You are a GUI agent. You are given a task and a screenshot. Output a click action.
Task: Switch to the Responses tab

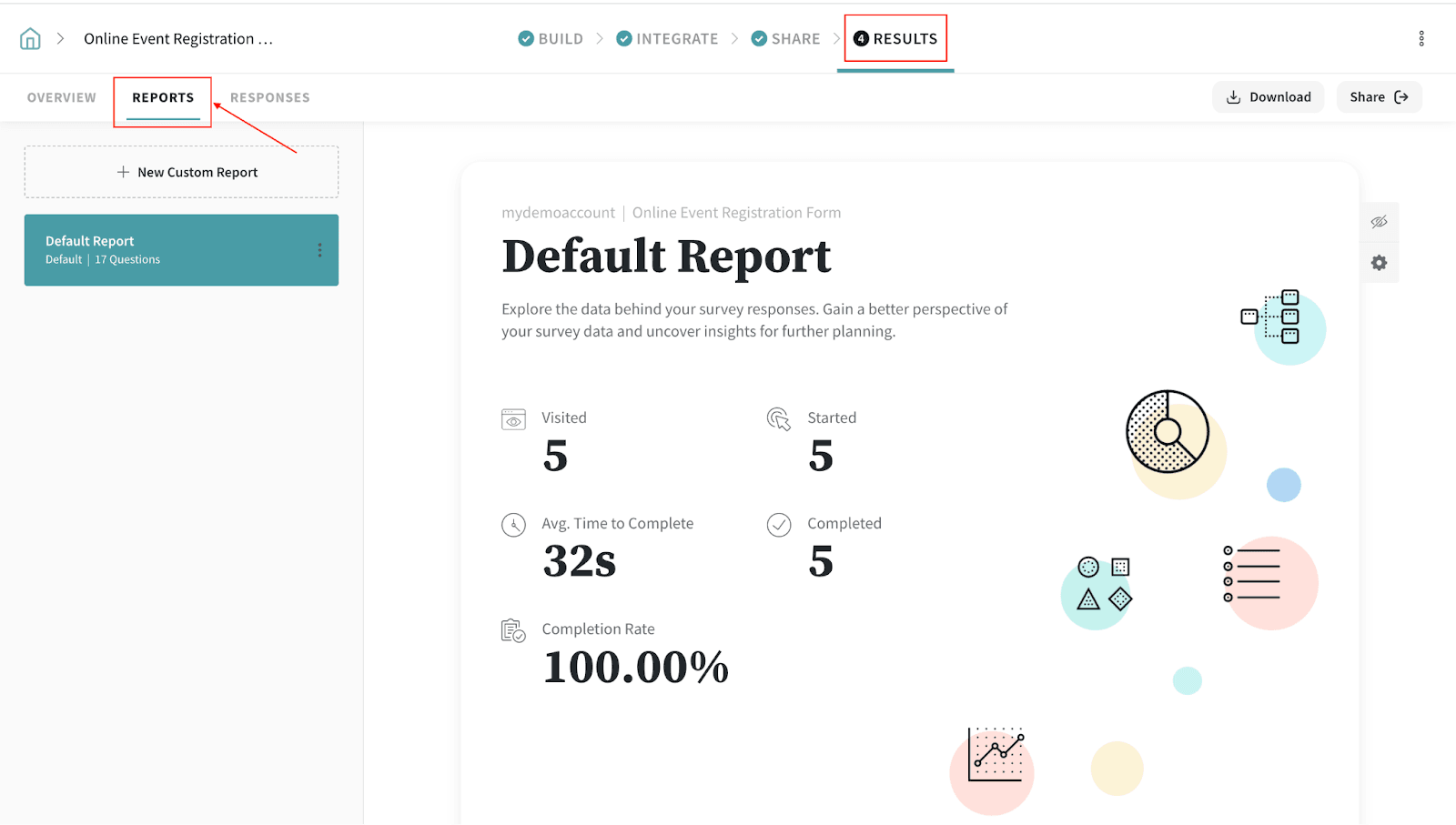pos(269,97)
